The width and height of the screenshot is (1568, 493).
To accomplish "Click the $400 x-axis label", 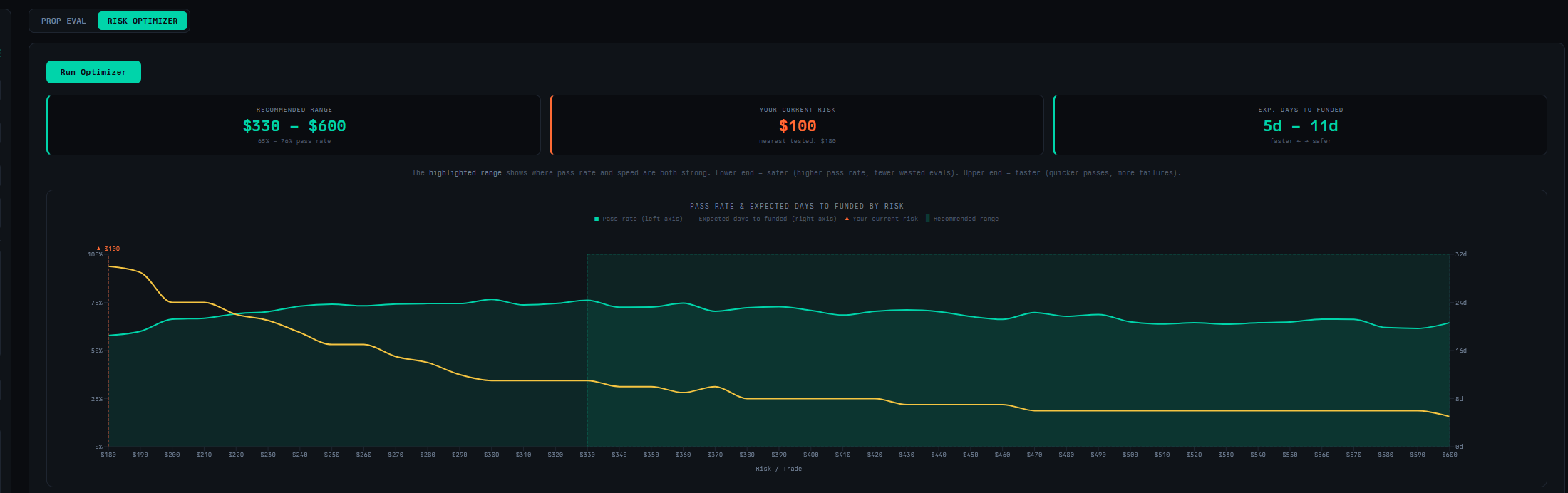I will (810, 455).
